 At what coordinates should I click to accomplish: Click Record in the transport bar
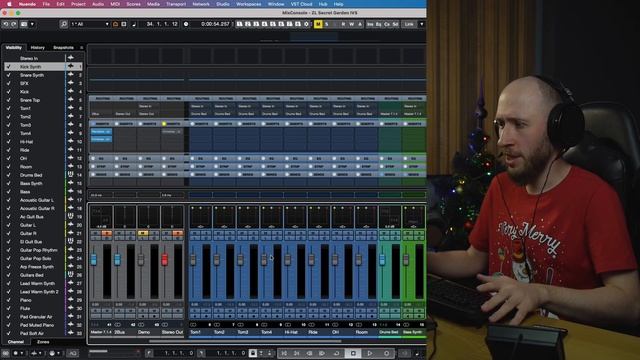(387, 353)
